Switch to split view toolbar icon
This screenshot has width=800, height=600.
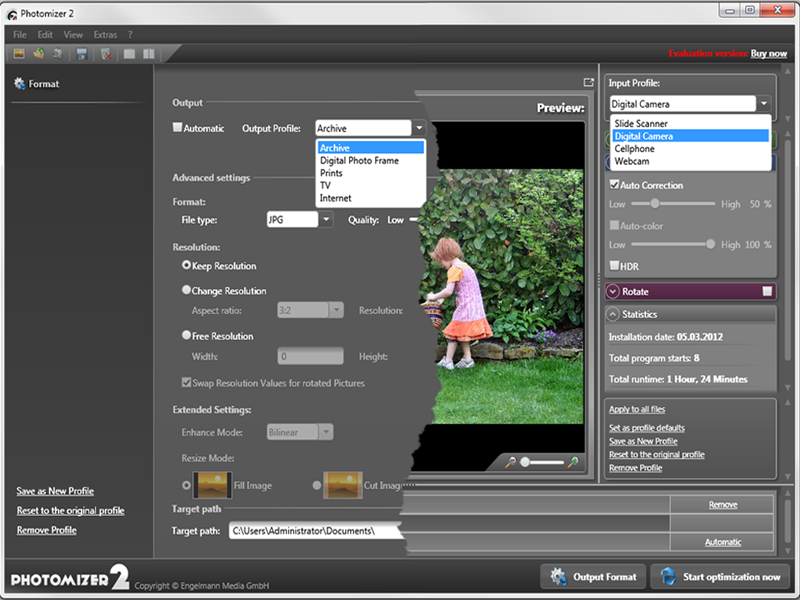coord(149,54)
